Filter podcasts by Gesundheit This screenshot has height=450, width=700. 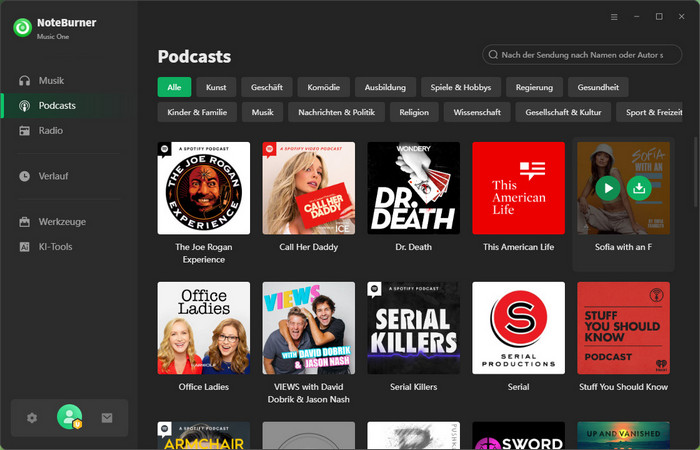pos(598,87)
